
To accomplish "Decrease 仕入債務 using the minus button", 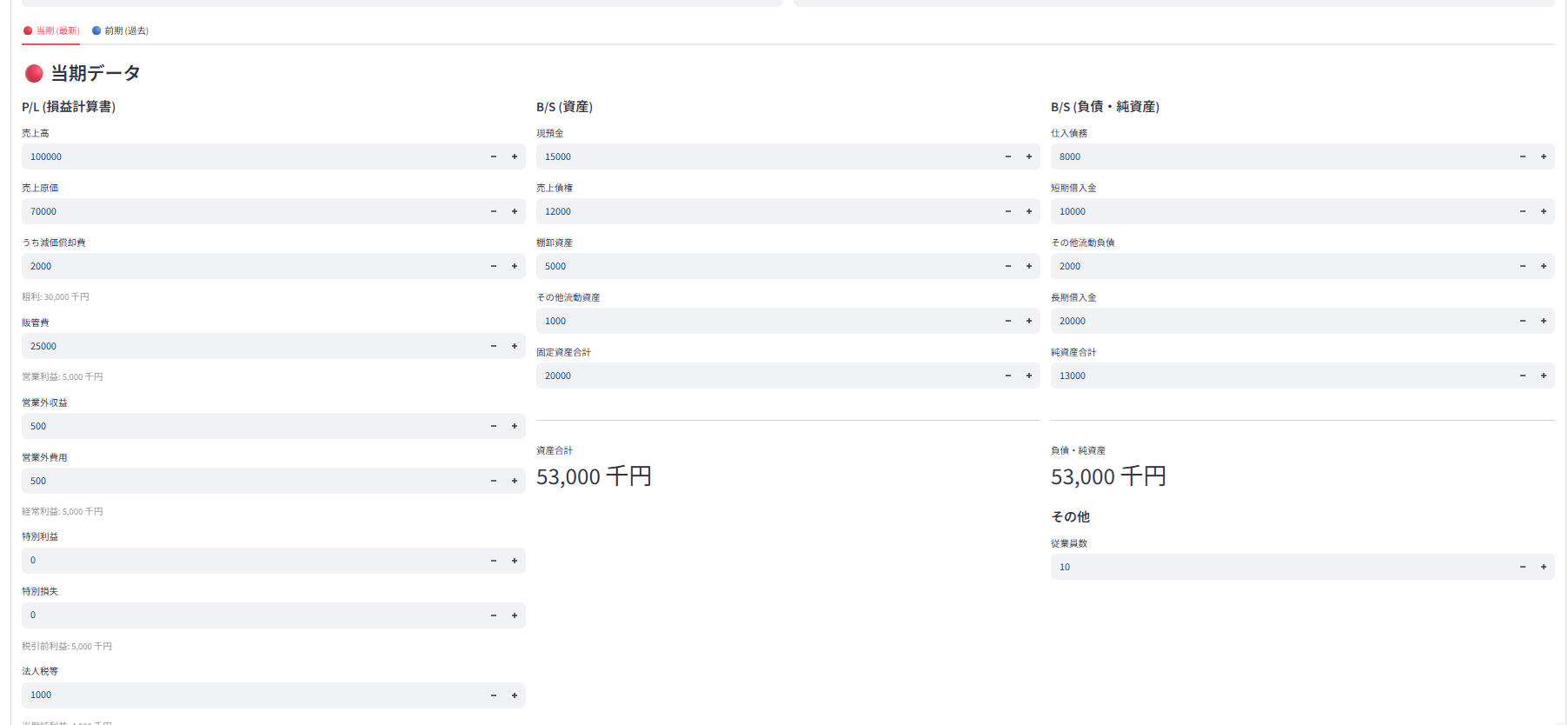I will point(1523,156).
